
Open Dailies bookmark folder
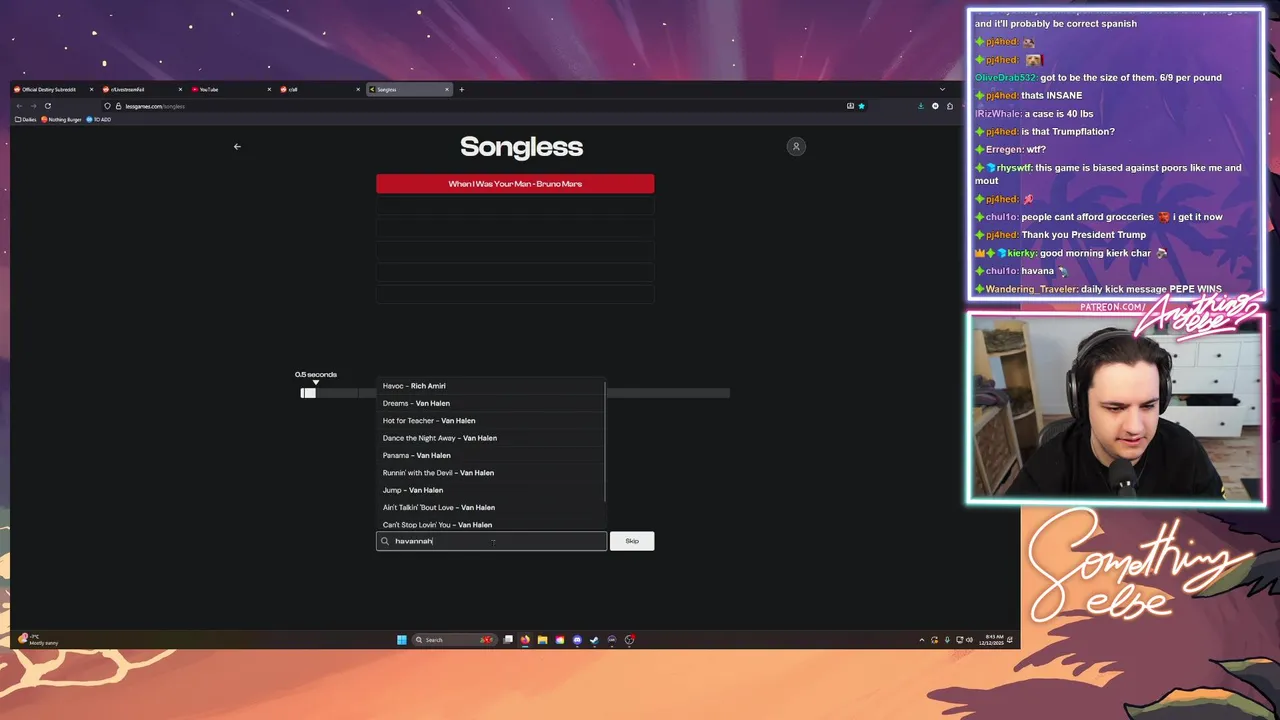coord(26,120)
